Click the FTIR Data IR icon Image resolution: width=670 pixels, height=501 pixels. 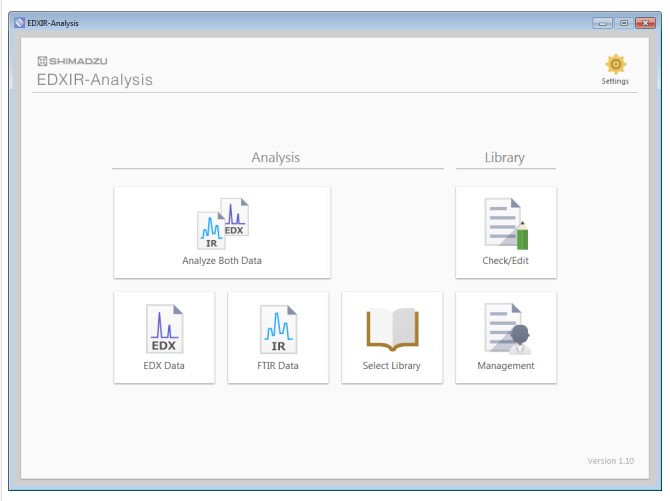[278, 329]
